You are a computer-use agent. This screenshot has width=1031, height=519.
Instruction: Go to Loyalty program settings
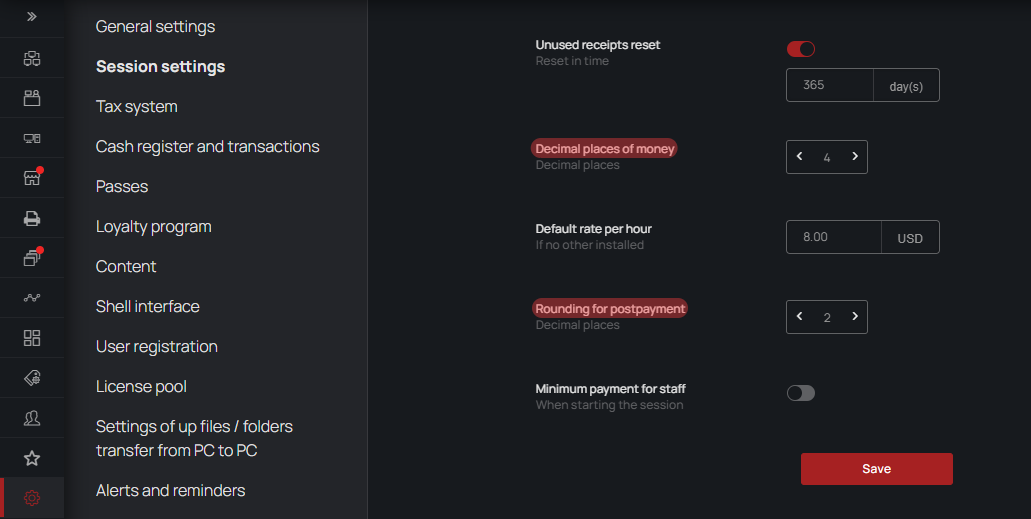[x=154, y=227]
